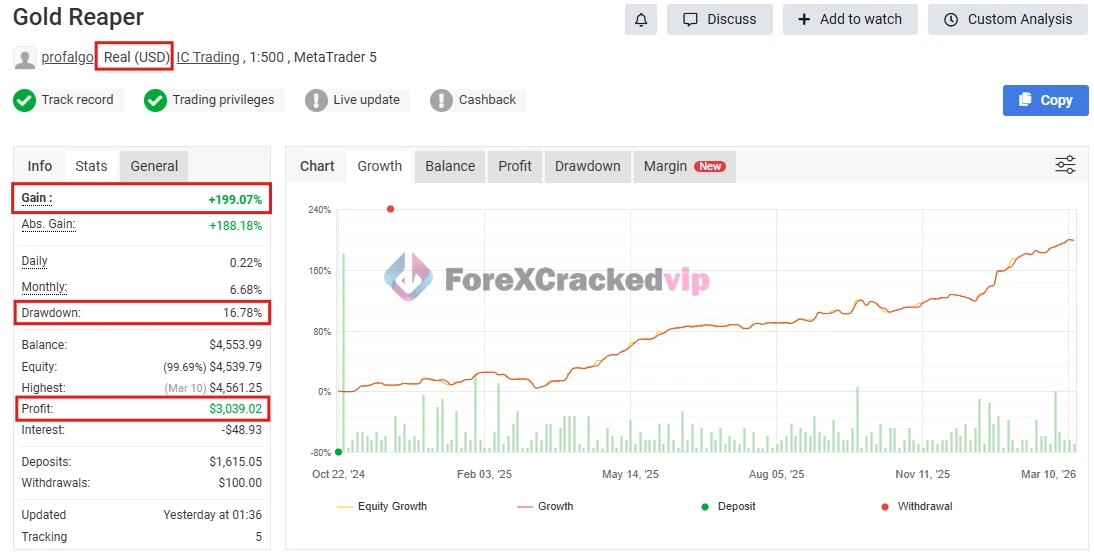Click the Live update warning icon
This screenshot has height=557, width=1094.
coord(316,100)
